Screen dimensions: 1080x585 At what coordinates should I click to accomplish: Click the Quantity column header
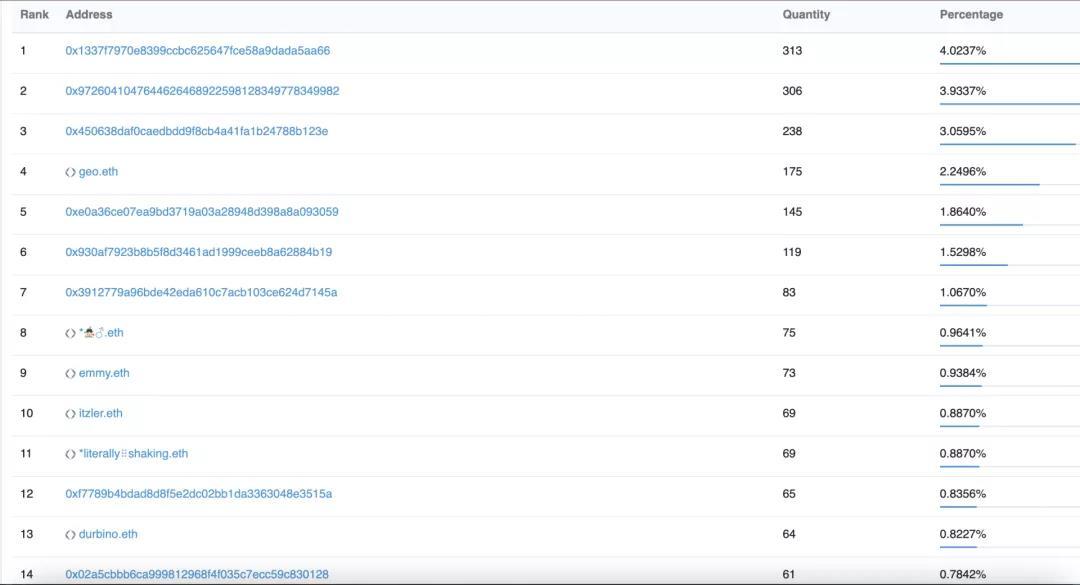pos(806,15)
